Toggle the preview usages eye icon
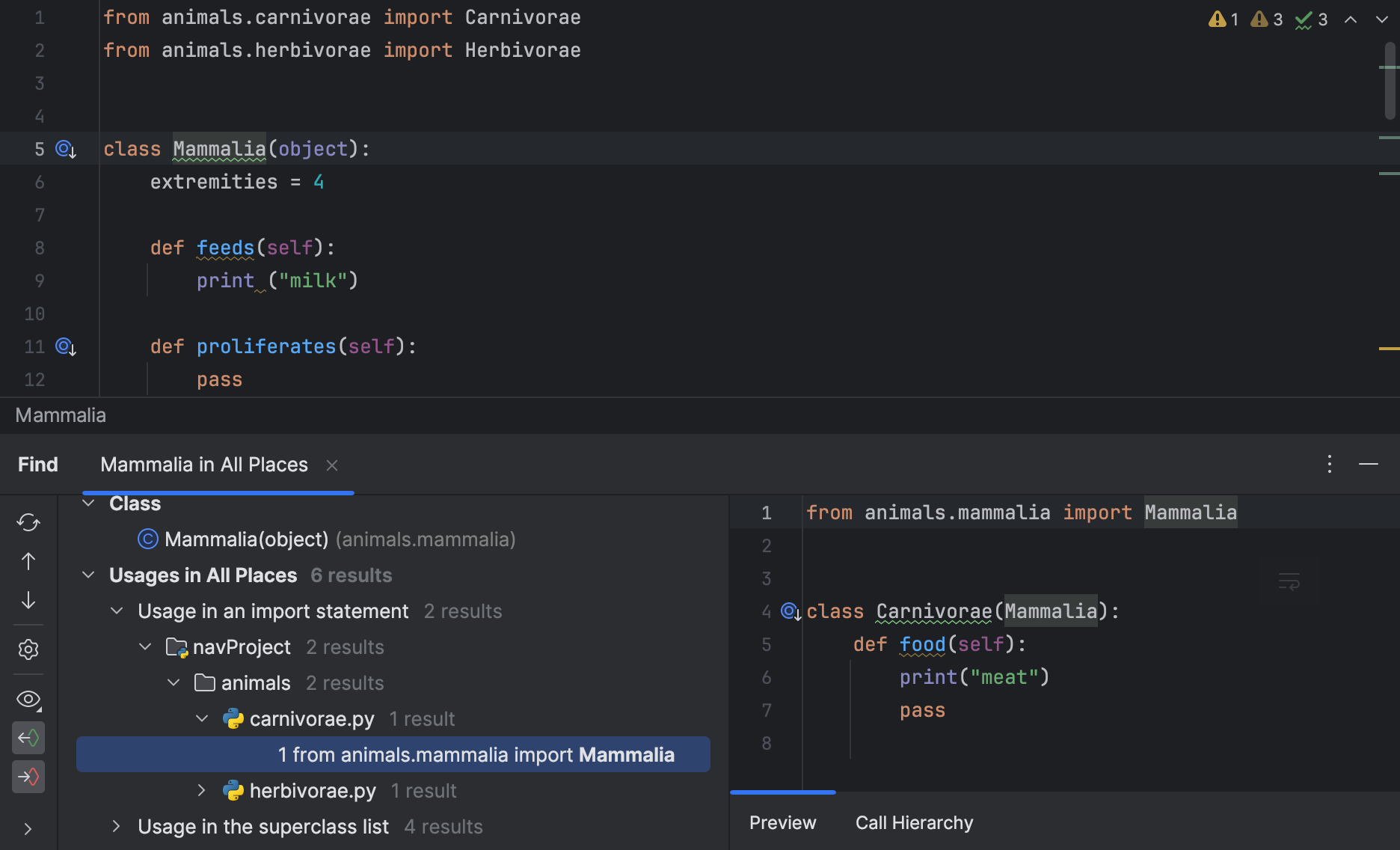Image resolution: width=1400 pixels, height=850 pixels. click(28, 700)
